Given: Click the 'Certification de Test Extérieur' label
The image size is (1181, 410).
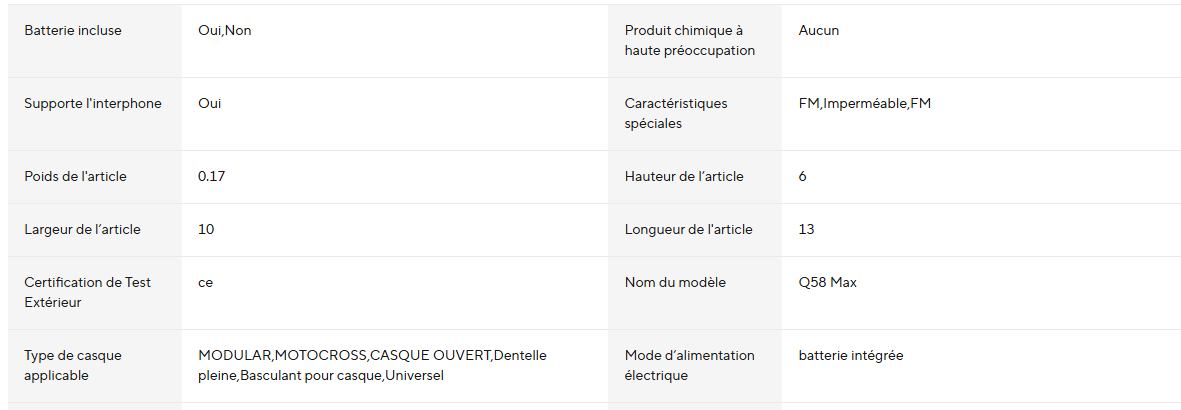Looking at the screenshot, I should [x=88, y=293].
